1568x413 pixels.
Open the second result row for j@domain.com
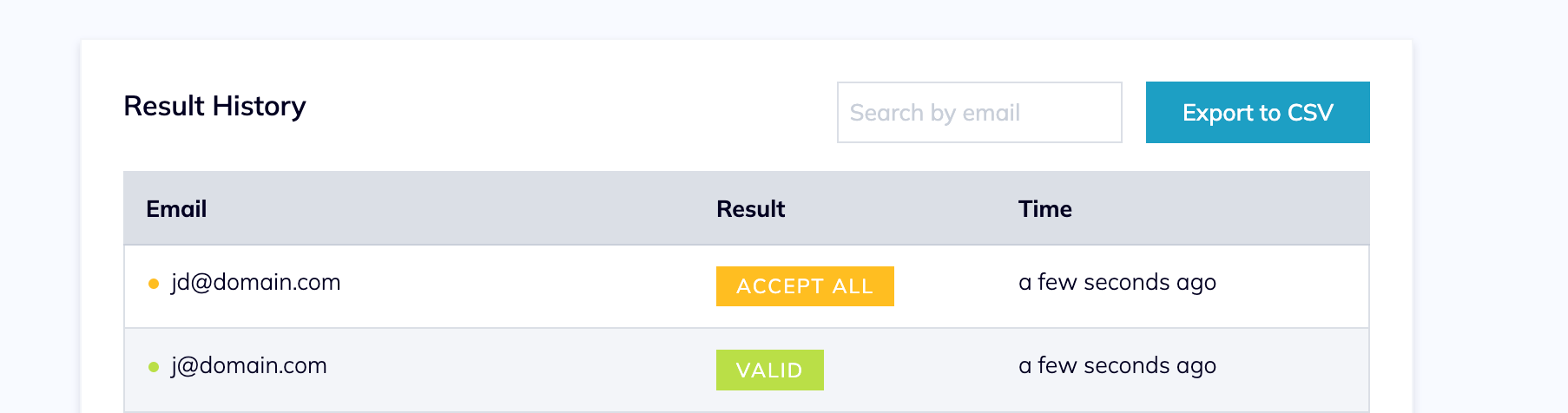521,370
